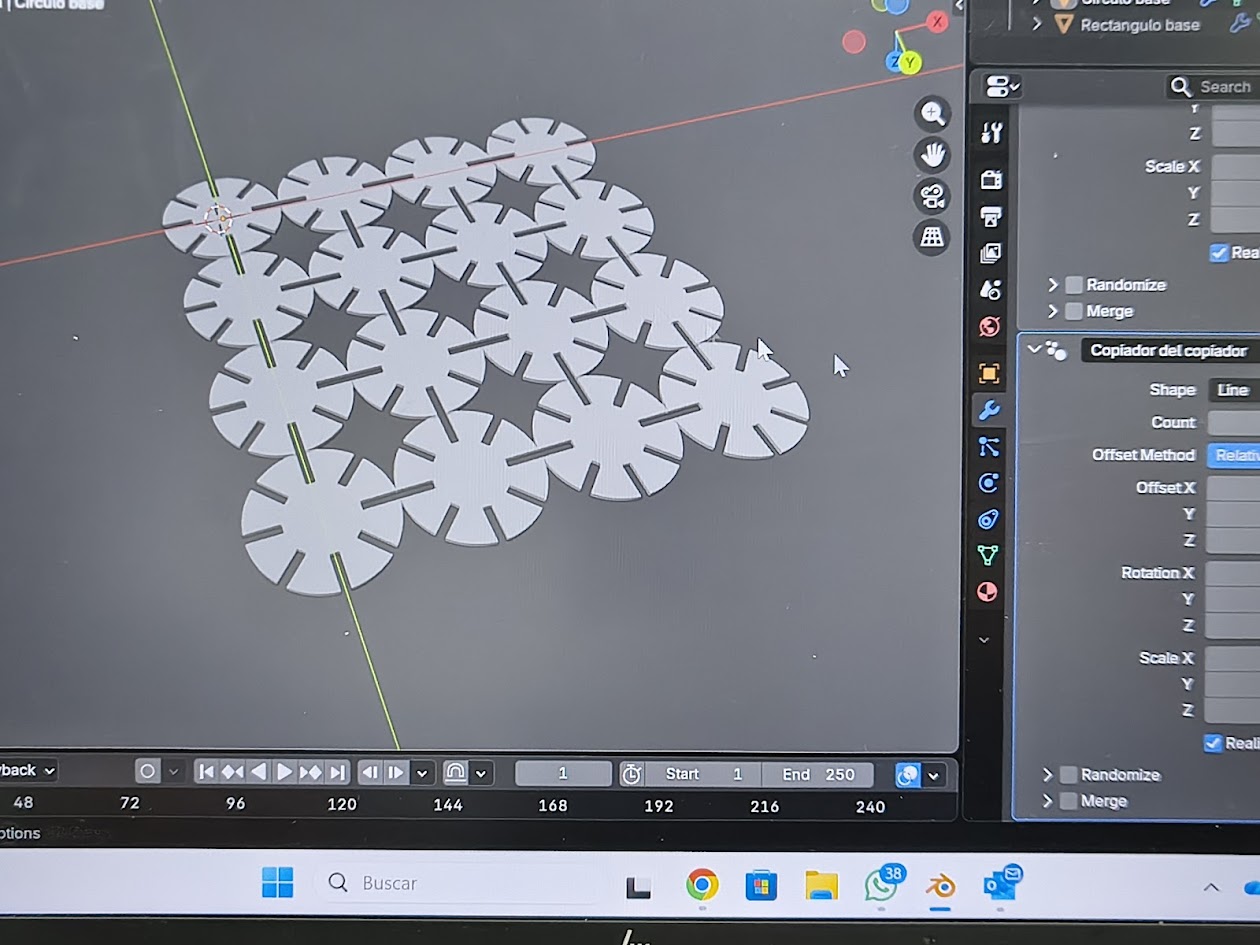
Task: Click the Copiador del copiador name field
Action: [x=1170, y=350]
